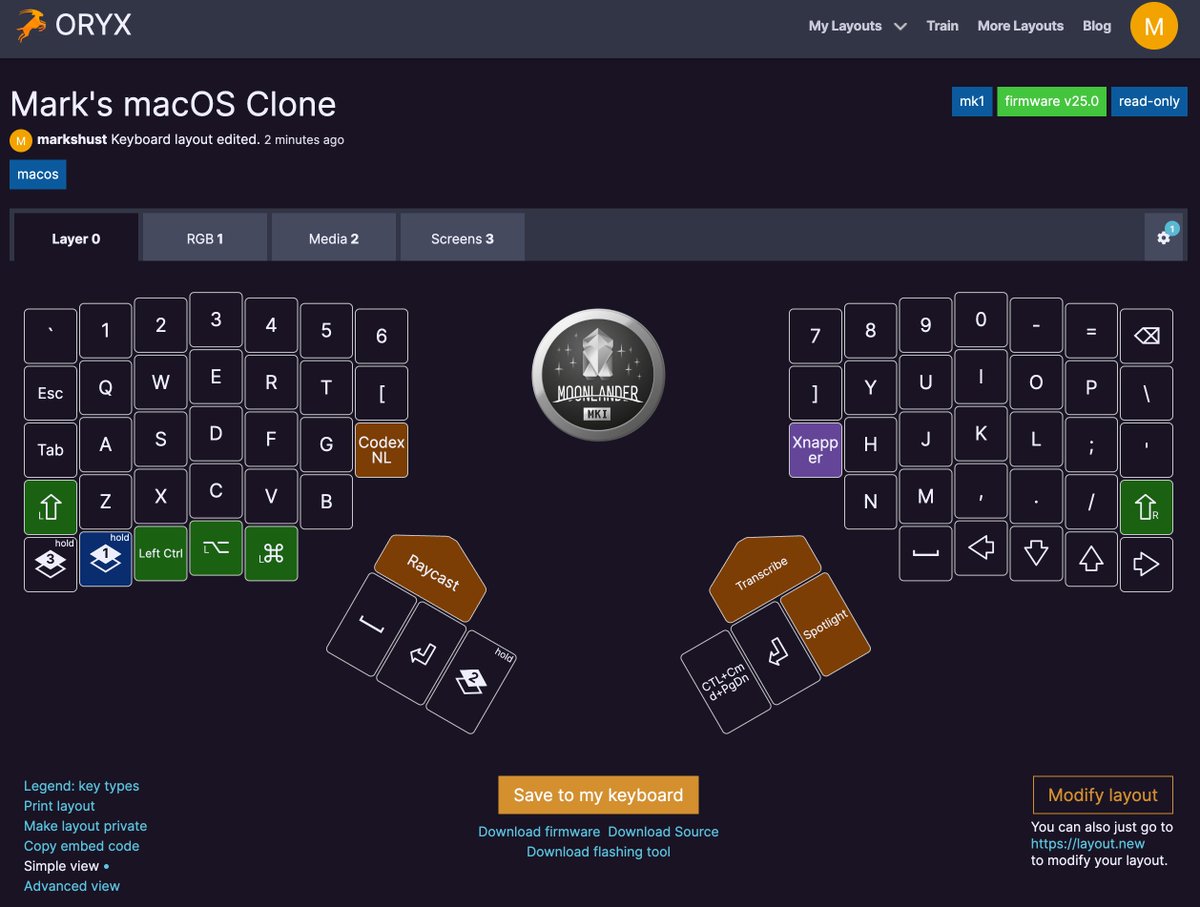Select the Tab key

coord(50,450)
